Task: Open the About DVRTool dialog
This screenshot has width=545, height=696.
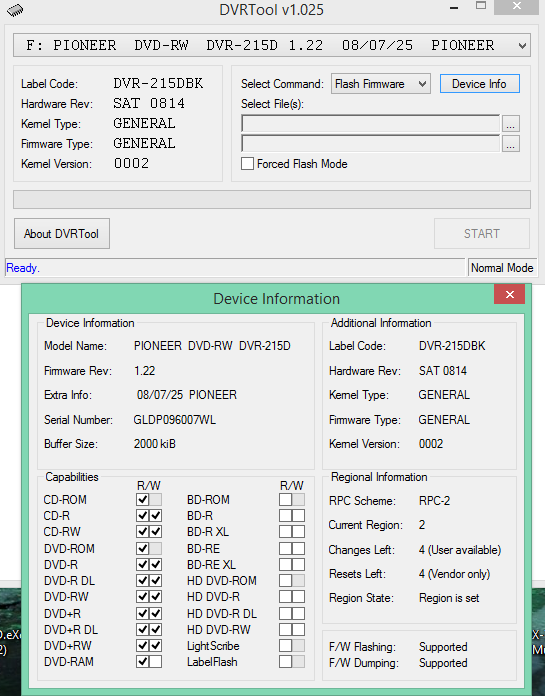Action: (62, 233)
